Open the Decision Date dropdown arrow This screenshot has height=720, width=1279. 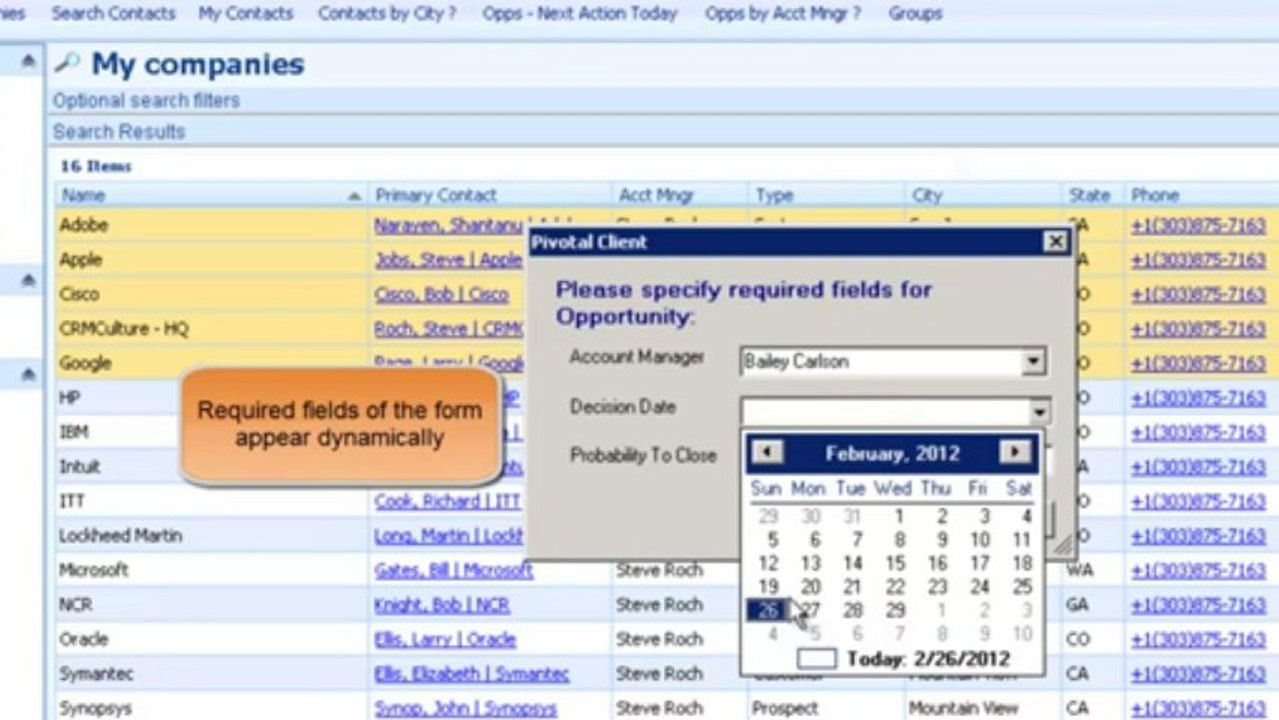pos(1040,411)
